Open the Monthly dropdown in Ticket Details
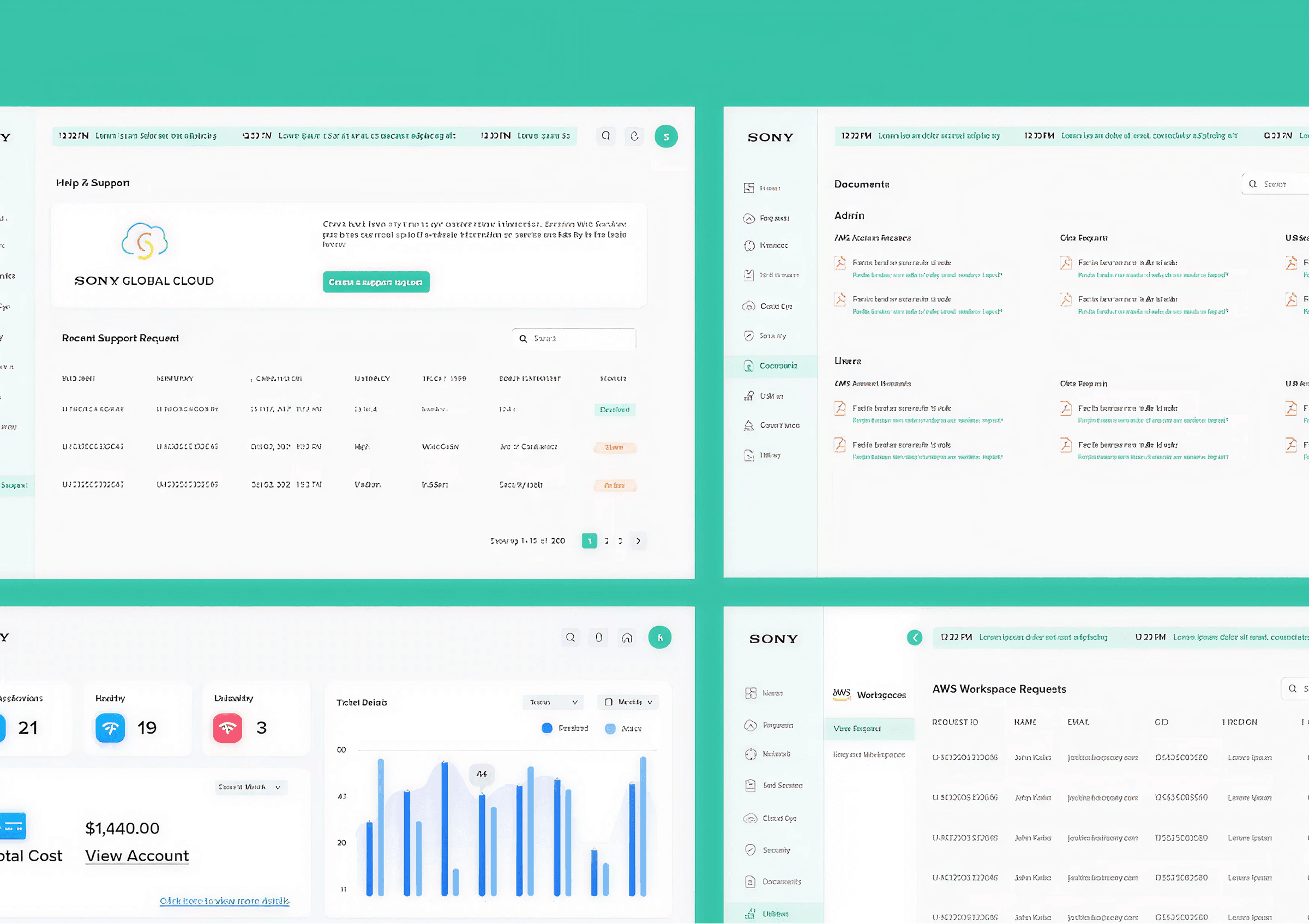1309x924 pixels. (x=628, y=701)
